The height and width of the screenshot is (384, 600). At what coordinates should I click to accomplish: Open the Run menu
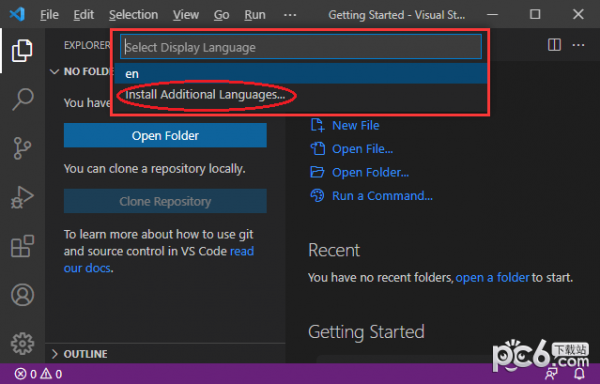click(x=255, y=15)
